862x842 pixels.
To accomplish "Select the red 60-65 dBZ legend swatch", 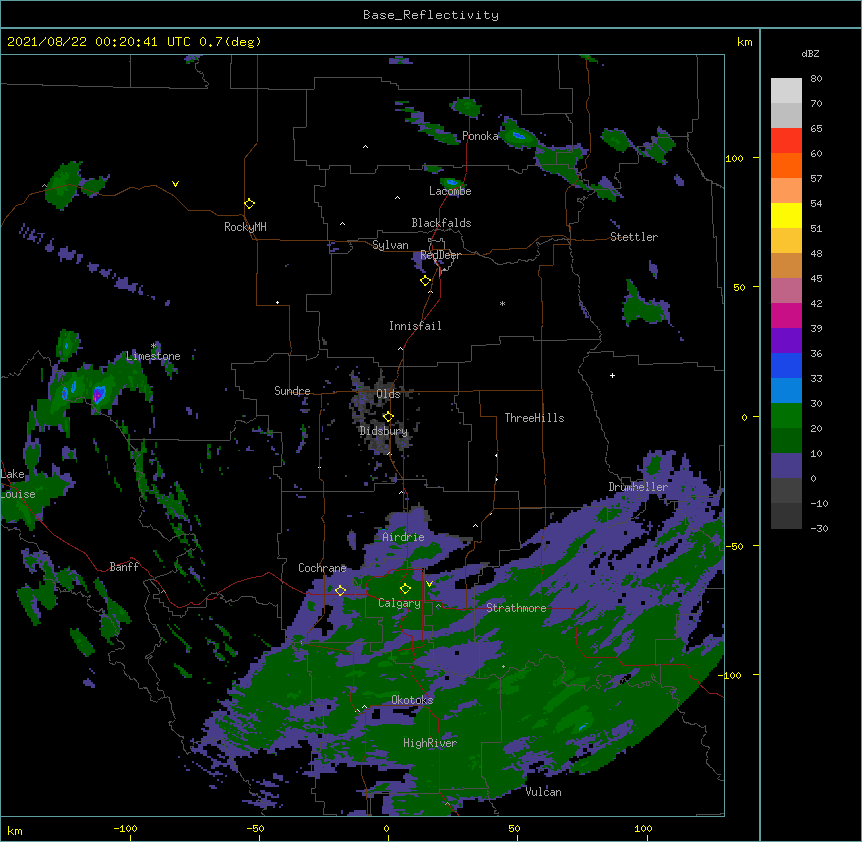I will click(x=786, y=140).
